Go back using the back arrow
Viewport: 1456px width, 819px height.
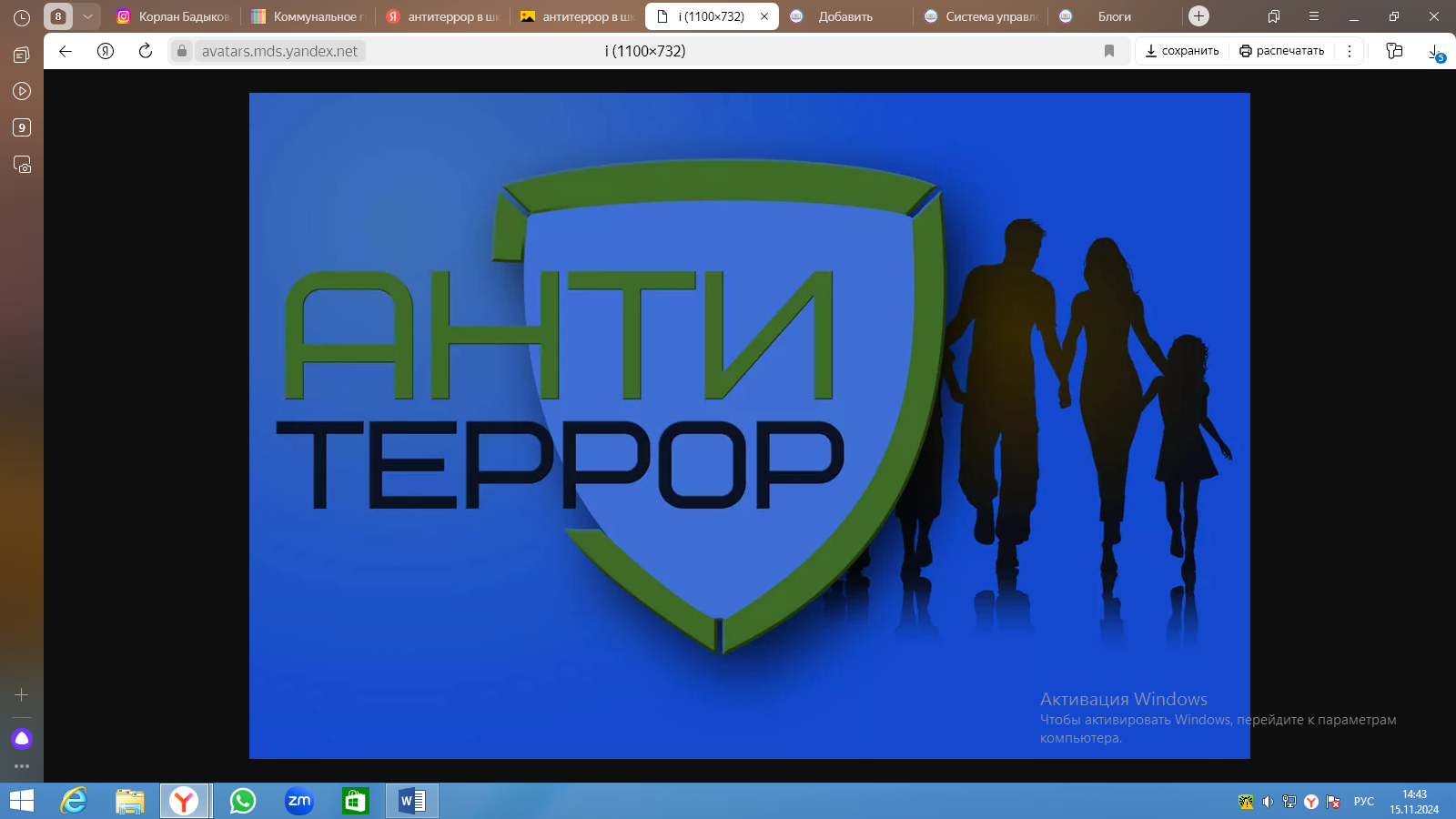pos(66,51)
